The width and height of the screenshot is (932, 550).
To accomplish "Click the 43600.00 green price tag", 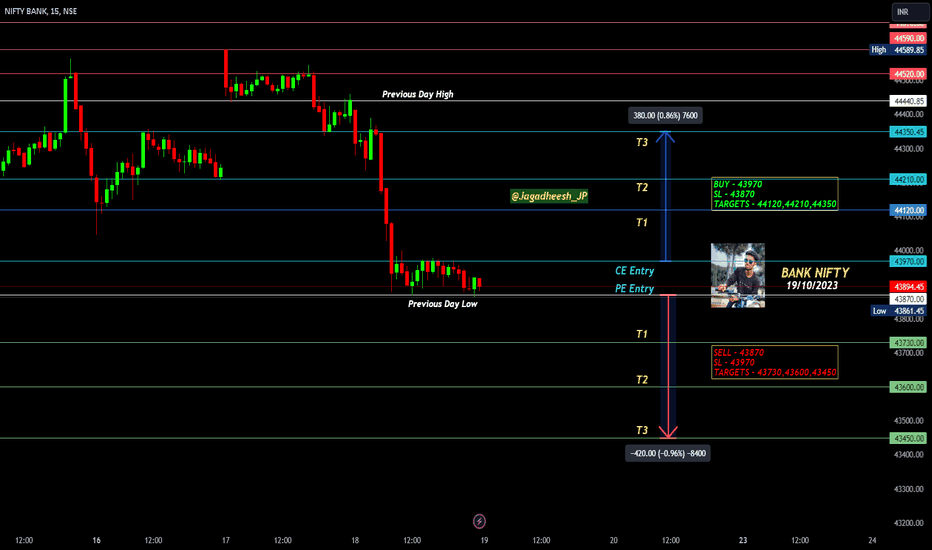I will (908, 387).
